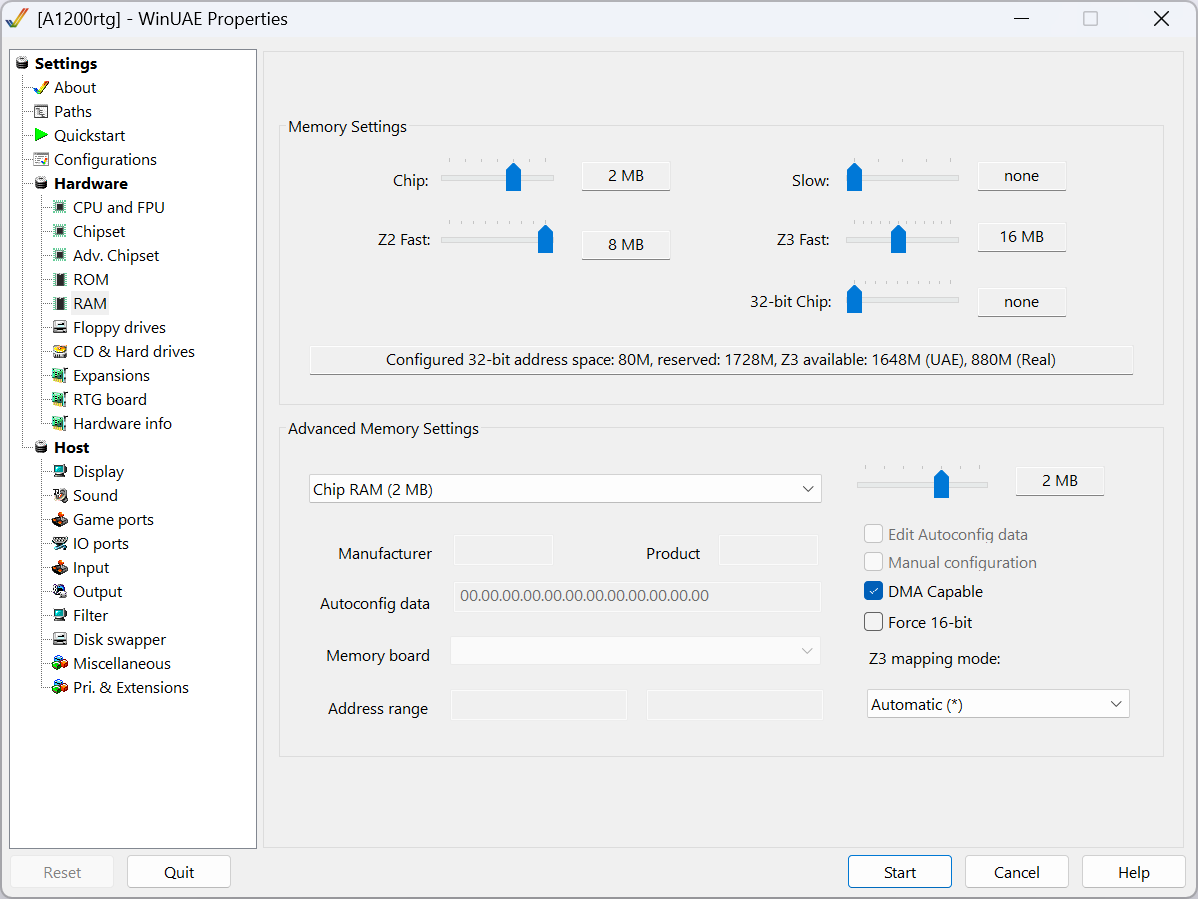Enable the Force 16-bit checkbox
Viewport: 1198px width, 899px height.
(x=873, y=622)
